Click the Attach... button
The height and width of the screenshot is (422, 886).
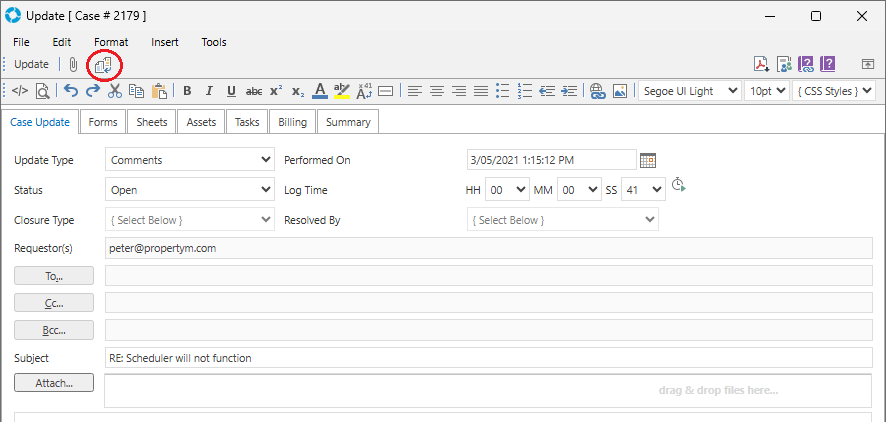click(54, 383)
